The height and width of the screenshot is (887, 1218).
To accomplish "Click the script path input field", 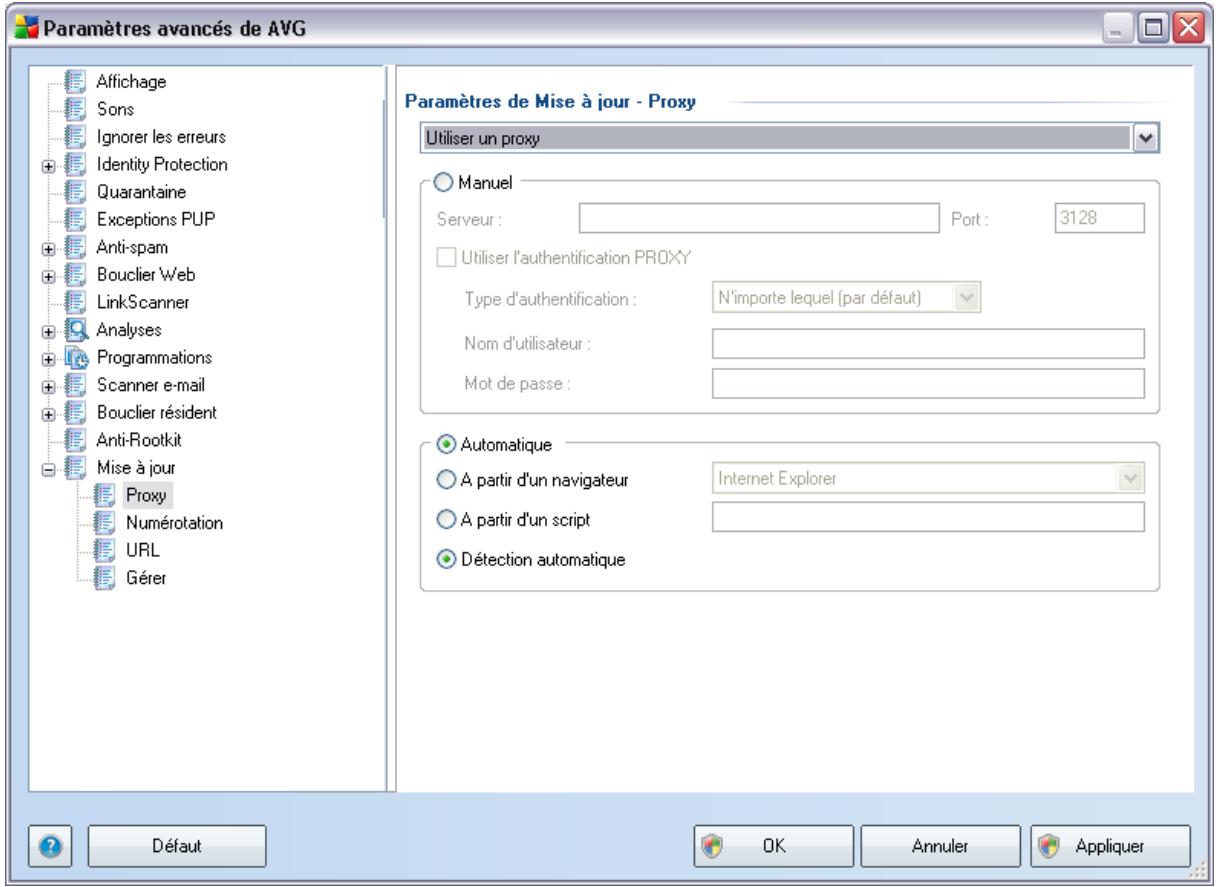I will [x=927, y=517].
